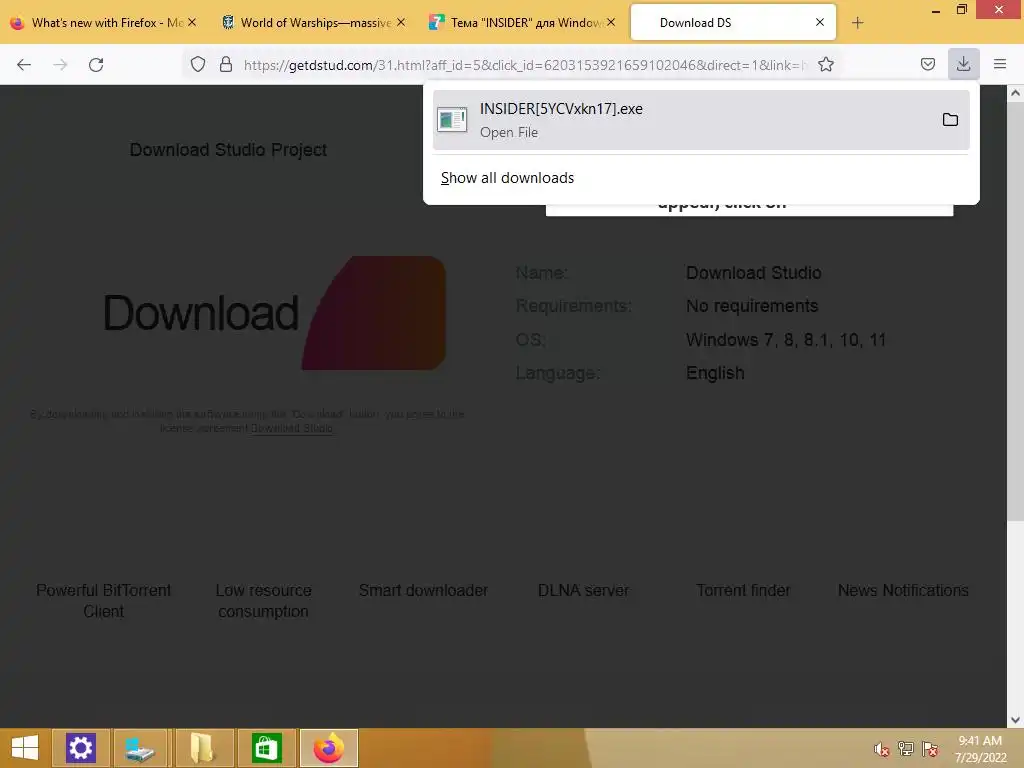Close the What's new with Firefox tab

click(192, 22)
